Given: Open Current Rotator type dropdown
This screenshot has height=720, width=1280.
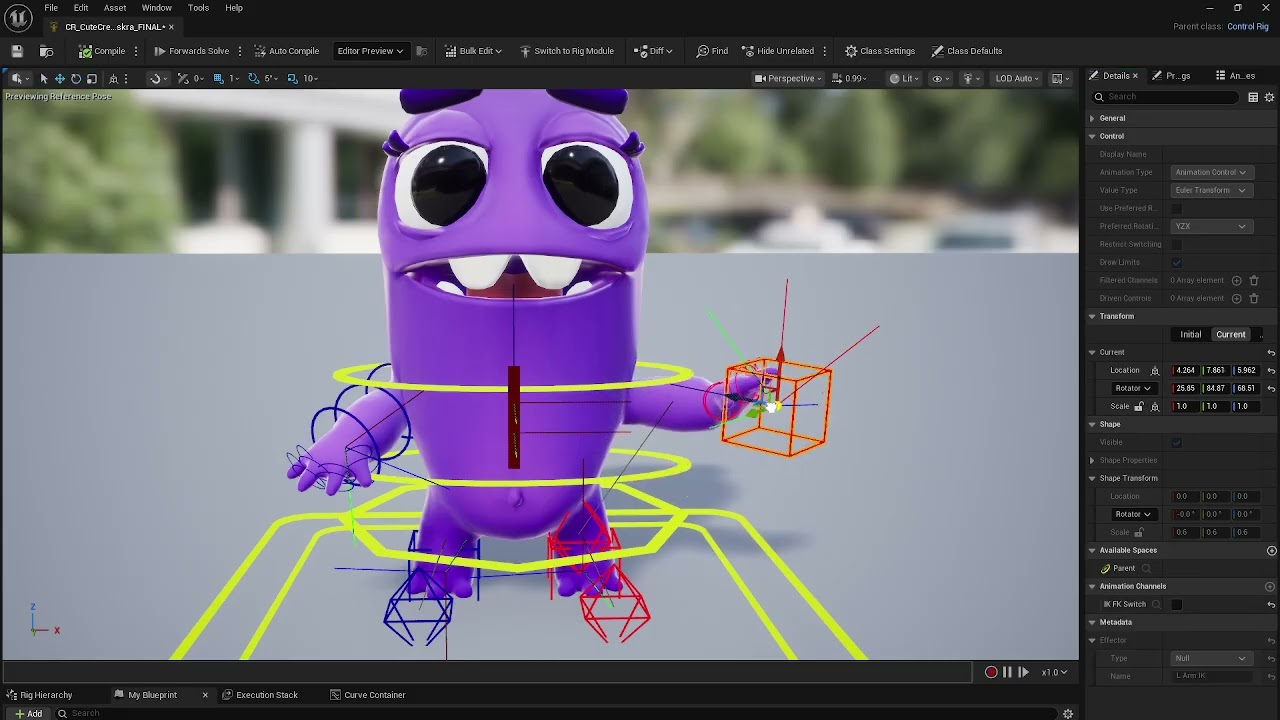Looking at the screenshot, I should [1134, 388].
